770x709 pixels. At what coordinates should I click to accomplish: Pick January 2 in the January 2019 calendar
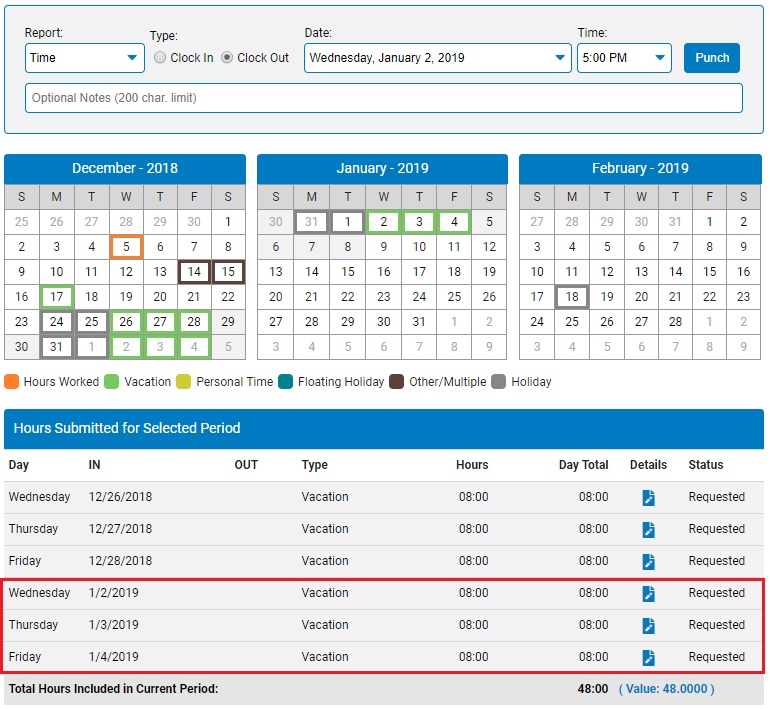(x=383, y=222)
